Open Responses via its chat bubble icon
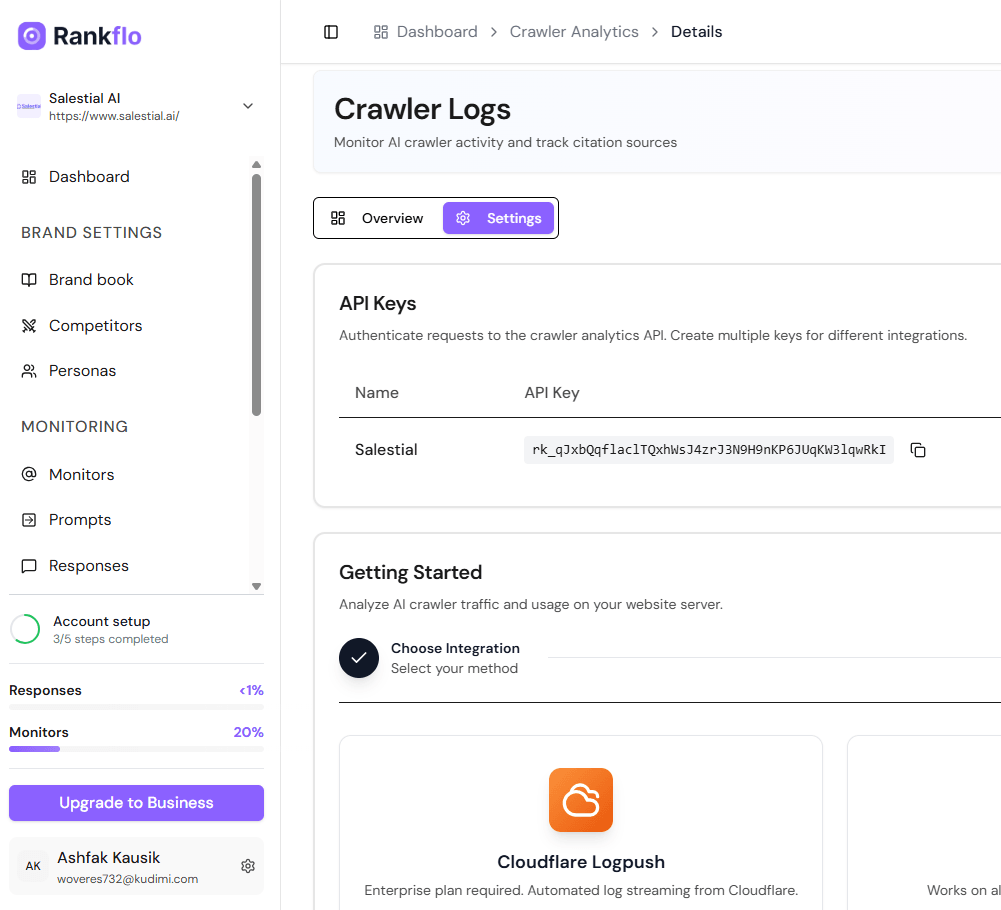 coord(30,565)
